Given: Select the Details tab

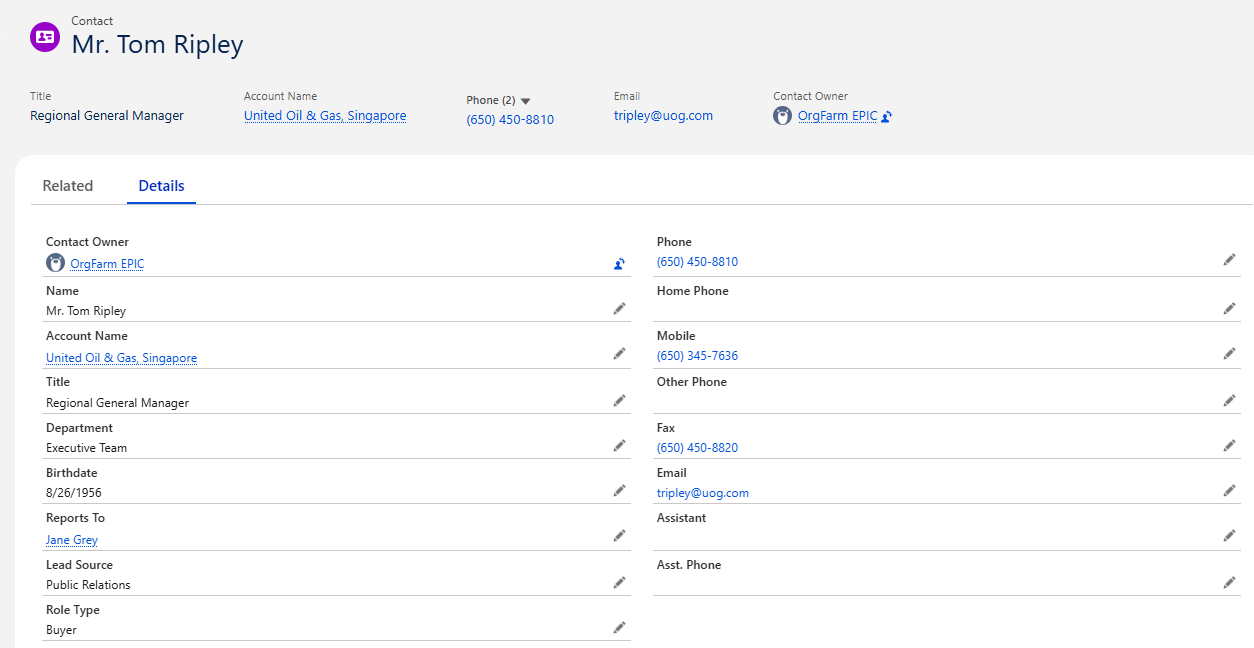Looking at the screenshot, I should point(161,186).
